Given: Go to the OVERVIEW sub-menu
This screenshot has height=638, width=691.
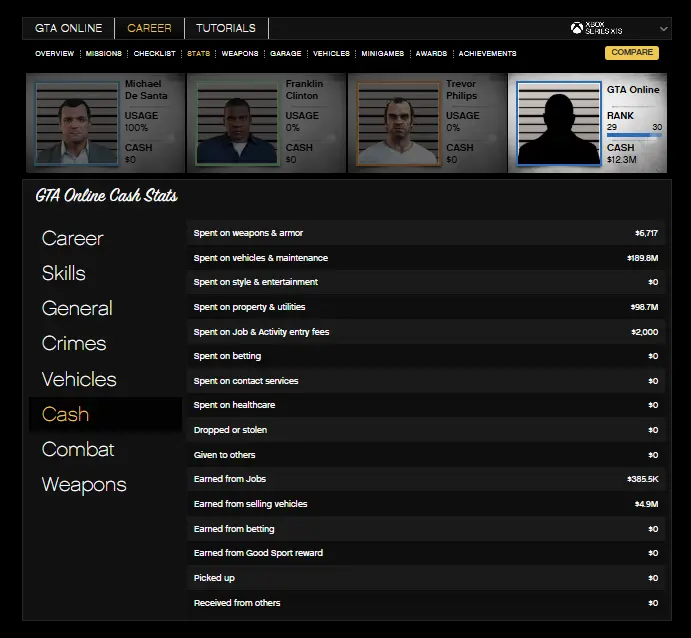Looking at the screenshot, I should pyautogui.click(x=54, y=54).
